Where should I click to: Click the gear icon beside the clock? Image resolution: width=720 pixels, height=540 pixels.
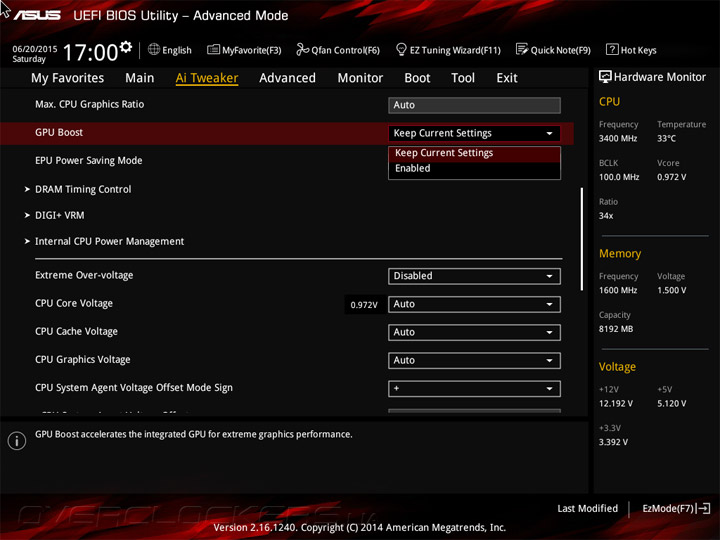pos(126,47)
